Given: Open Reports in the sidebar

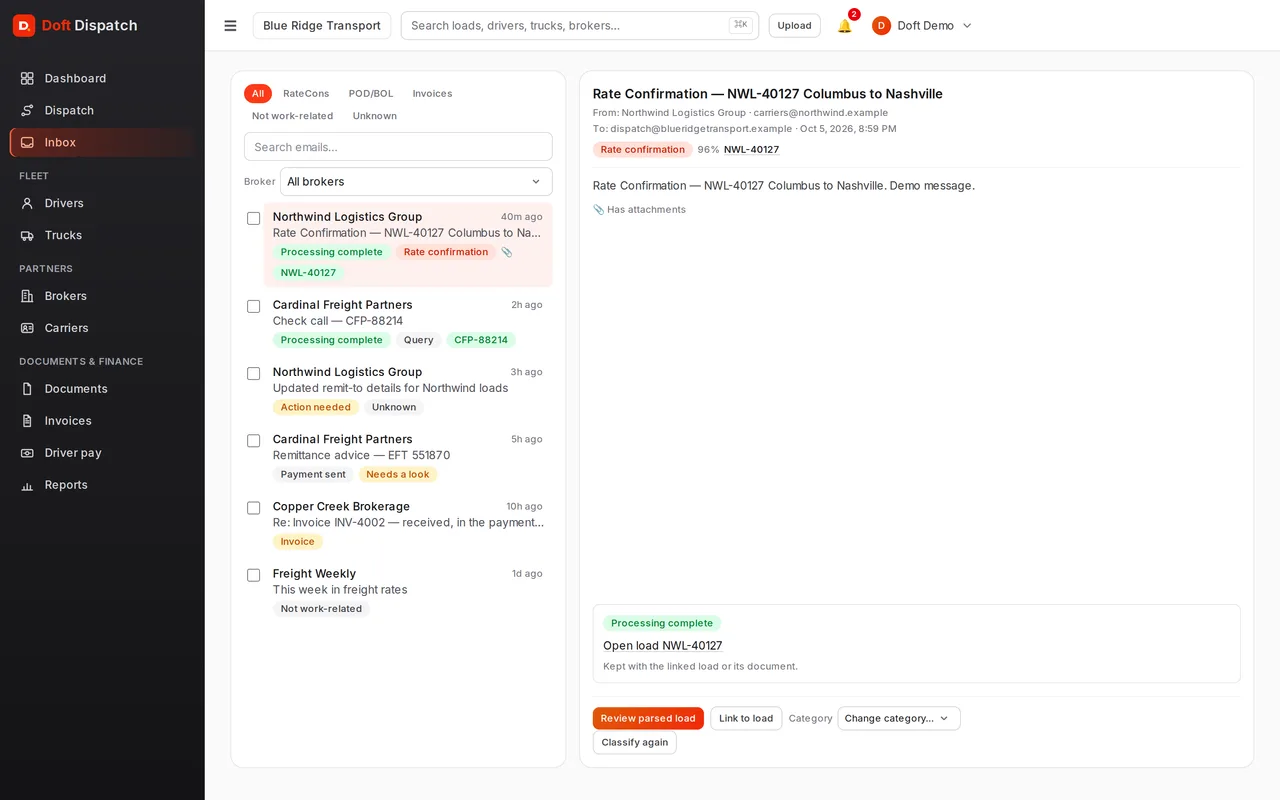Looking at the screenshot, I should (102, 485).
